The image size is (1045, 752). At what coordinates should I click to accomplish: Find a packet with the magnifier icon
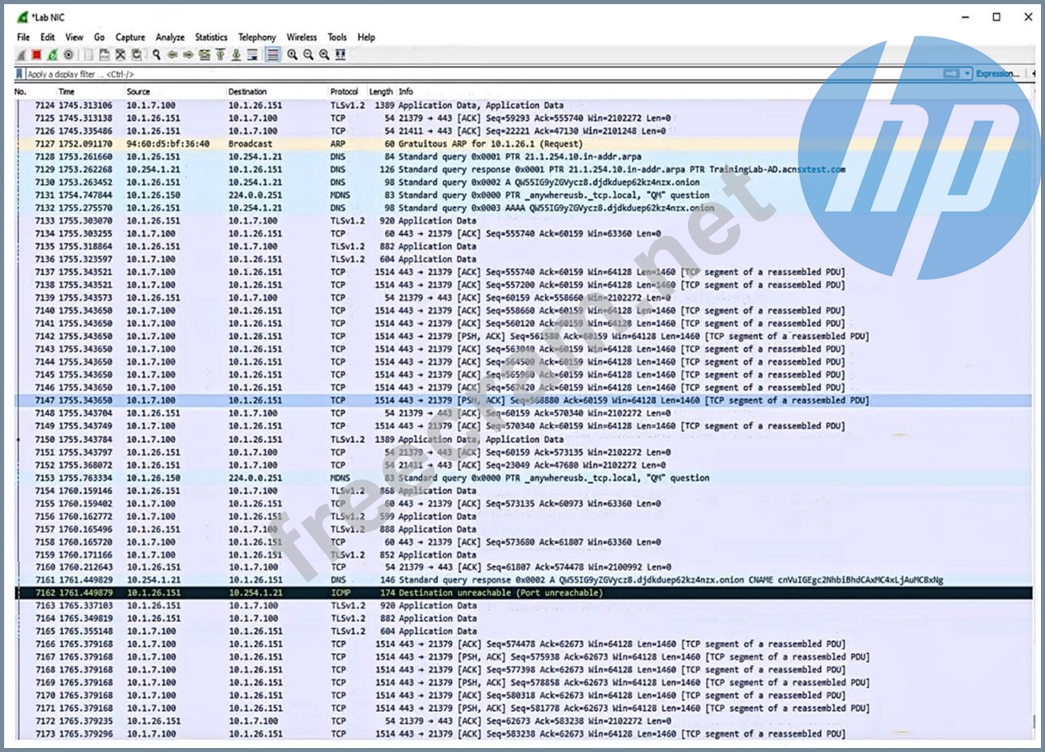coord(157,55)
